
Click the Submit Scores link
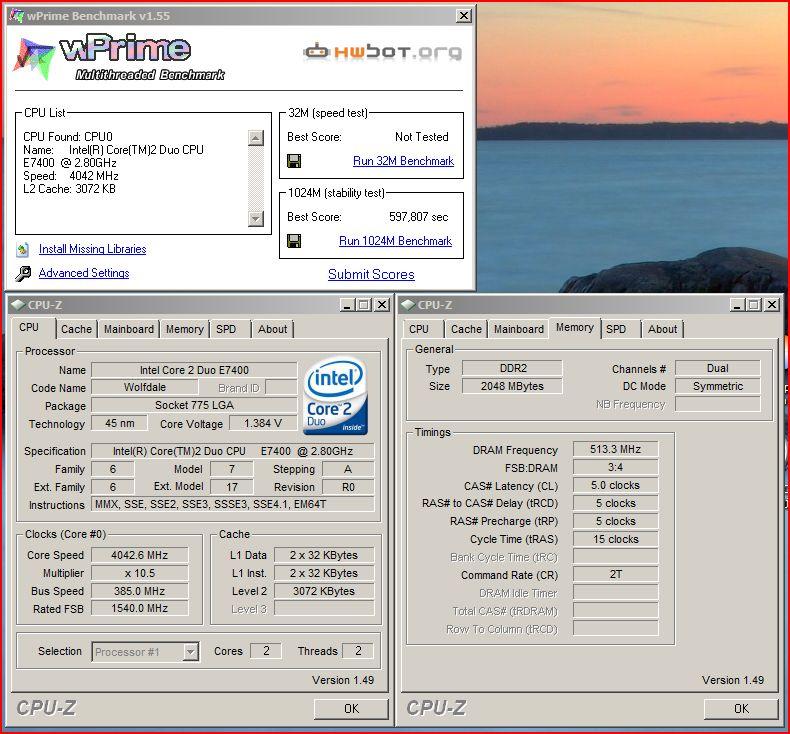pyautogui.click(x=371, y=275)
